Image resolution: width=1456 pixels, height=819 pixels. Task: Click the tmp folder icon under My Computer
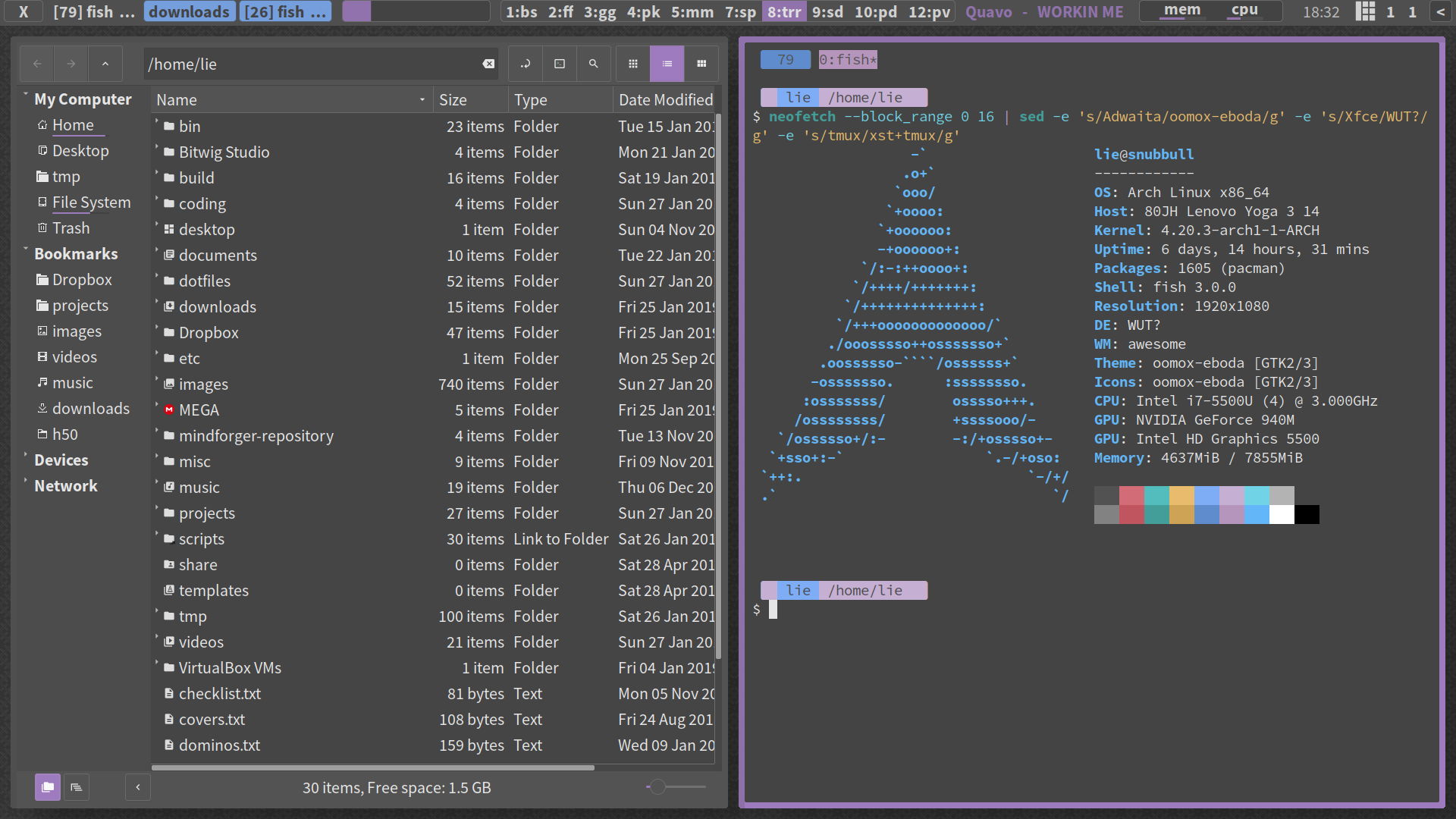click(42, 177)
